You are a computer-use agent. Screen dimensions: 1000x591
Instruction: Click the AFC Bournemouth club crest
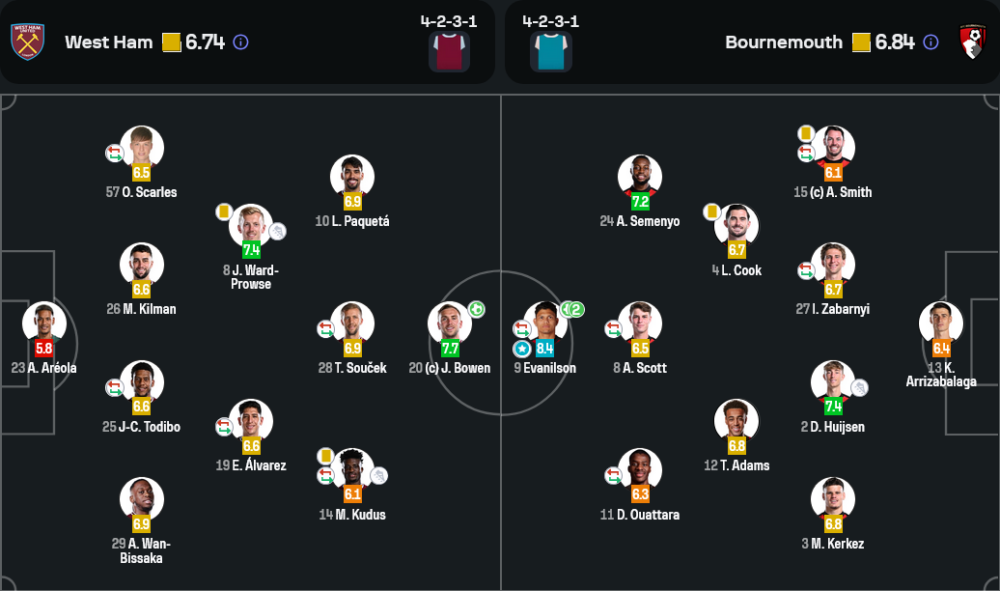[x=972, y=42]
